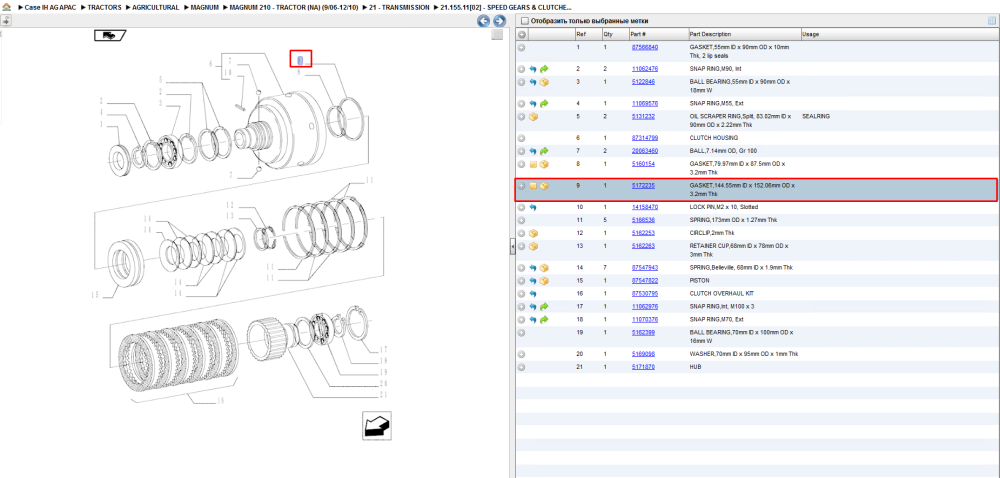This screenshot has height=478, width=1000.
Task: Collapse the diagram pane with the splitter arrow
Action: click(x=512, y=249)
